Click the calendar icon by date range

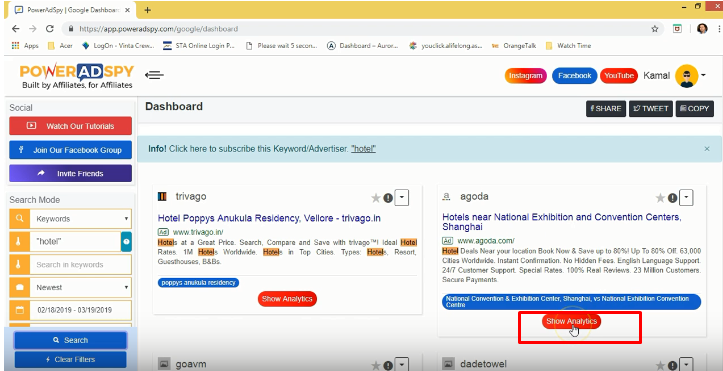(19, 310)
